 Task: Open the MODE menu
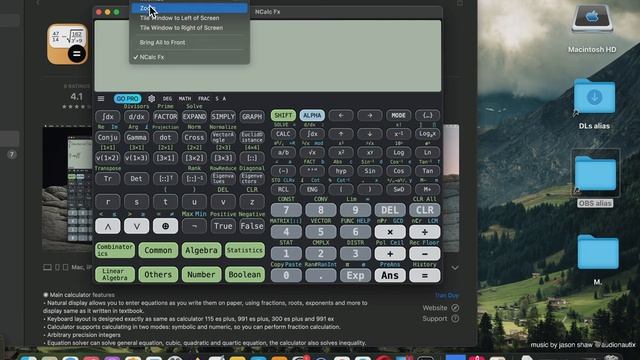[x=398, y=116]
